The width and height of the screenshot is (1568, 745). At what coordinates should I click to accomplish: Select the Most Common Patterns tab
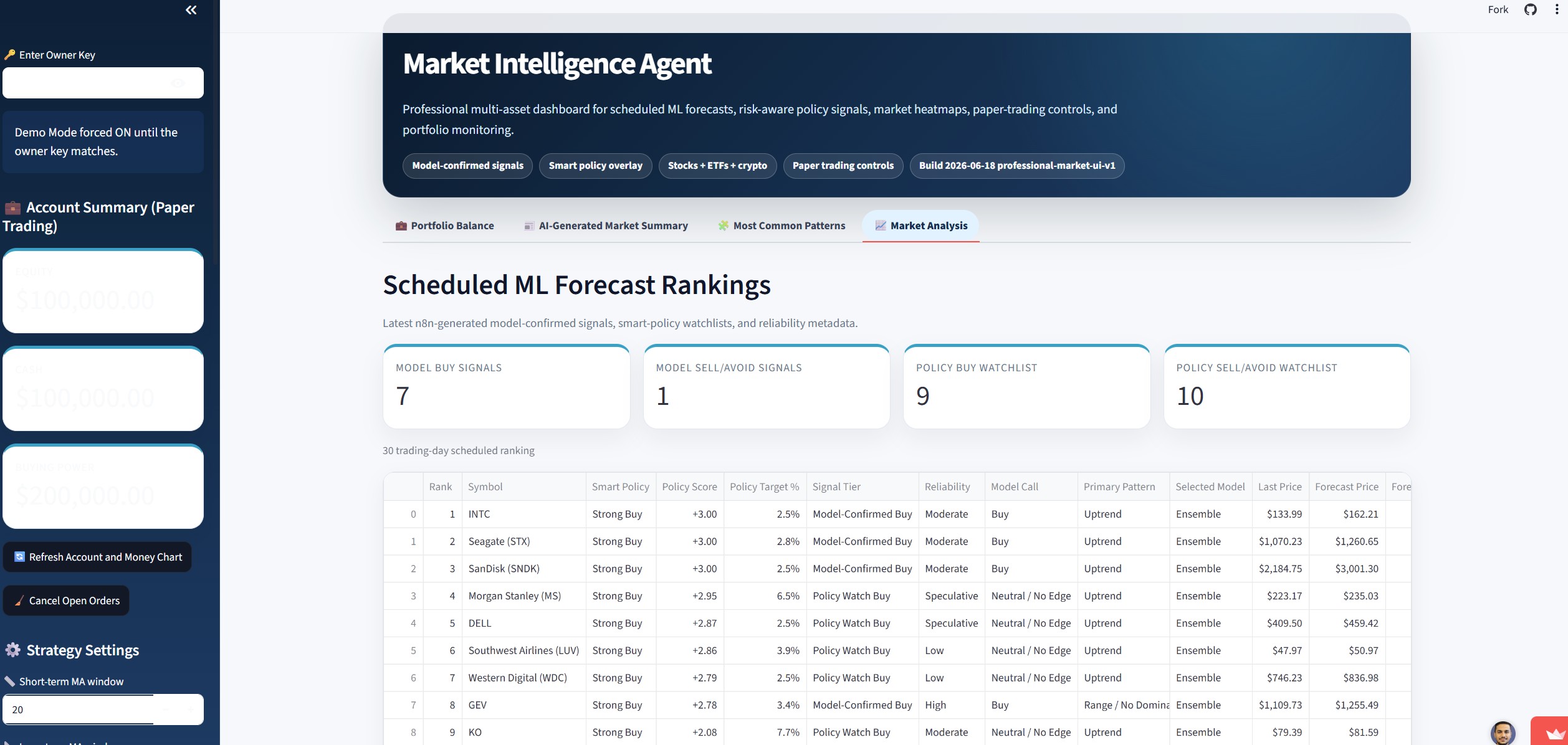(x=782, y=225)
